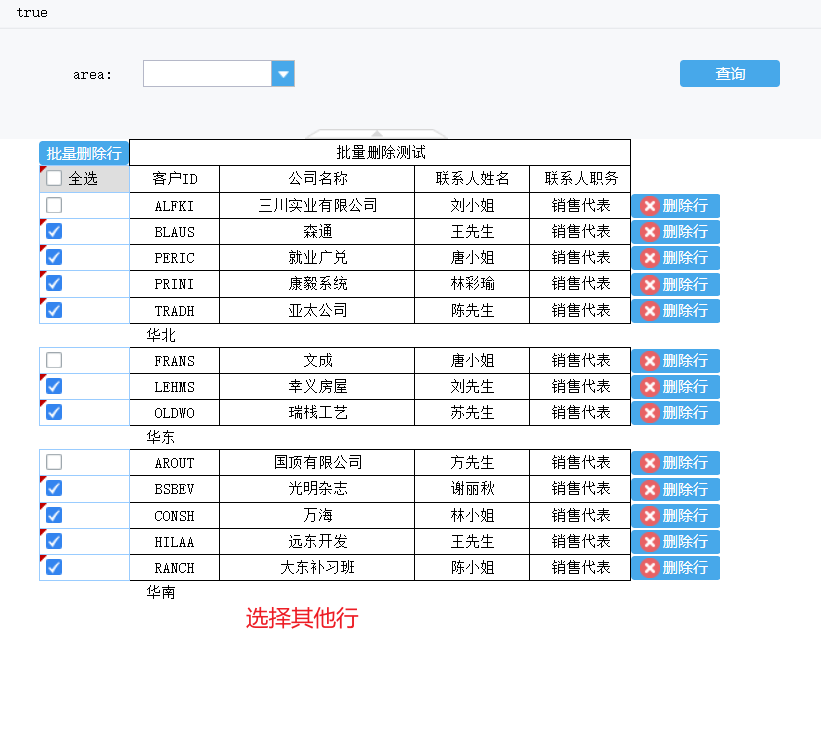Click 删除行 label for 文成 row
Screen dimensions: 821x730
(x=685, y=361)
